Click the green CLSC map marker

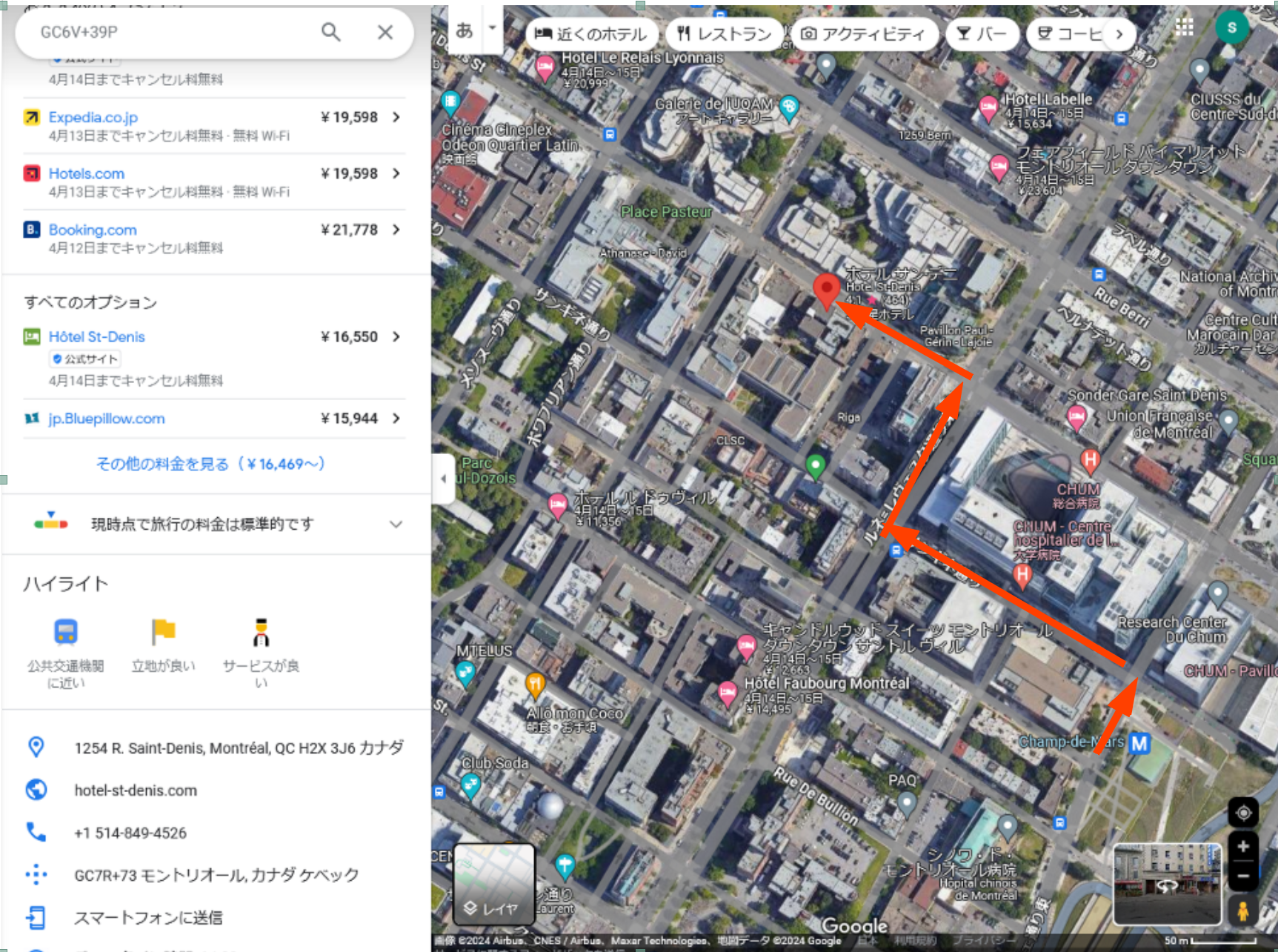point(815,466)
